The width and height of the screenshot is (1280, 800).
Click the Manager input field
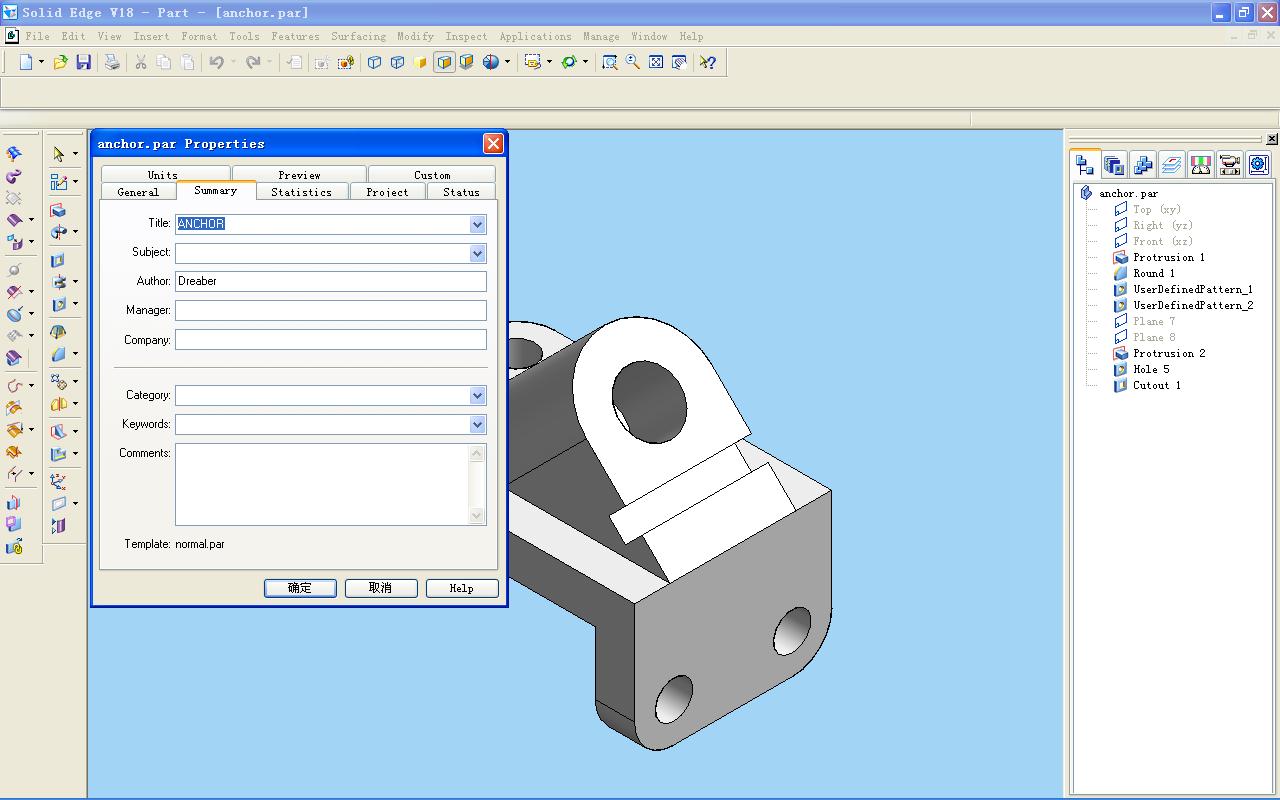point(331,311)
